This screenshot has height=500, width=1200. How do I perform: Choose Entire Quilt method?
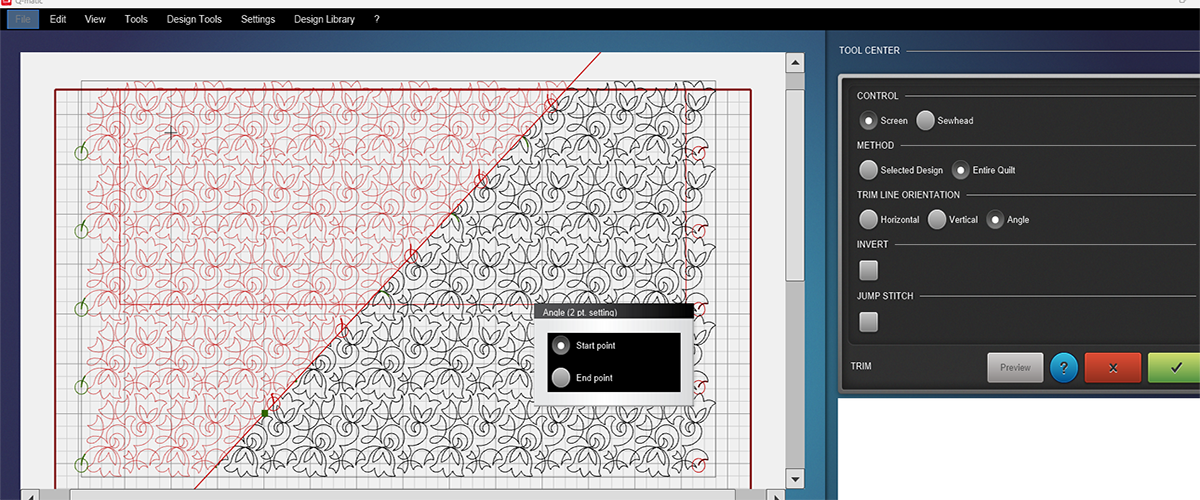tap(961, 170)
